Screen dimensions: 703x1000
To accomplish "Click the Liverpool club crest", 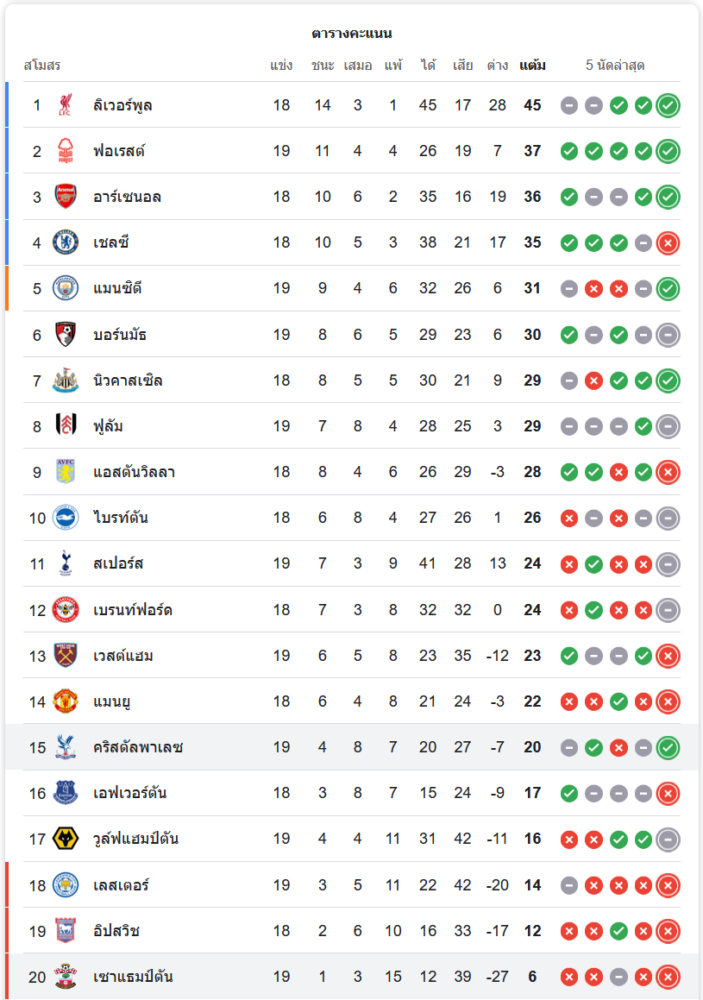I will 65,105.
